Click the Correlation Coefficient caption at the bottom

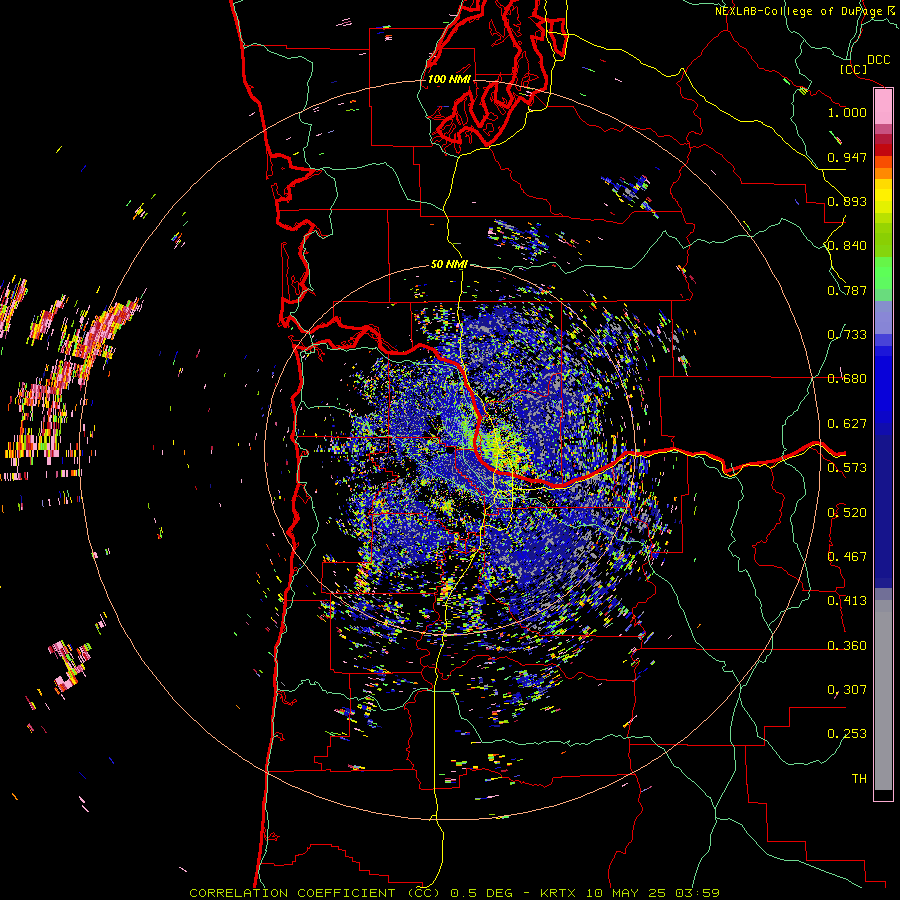coord(454,893)
